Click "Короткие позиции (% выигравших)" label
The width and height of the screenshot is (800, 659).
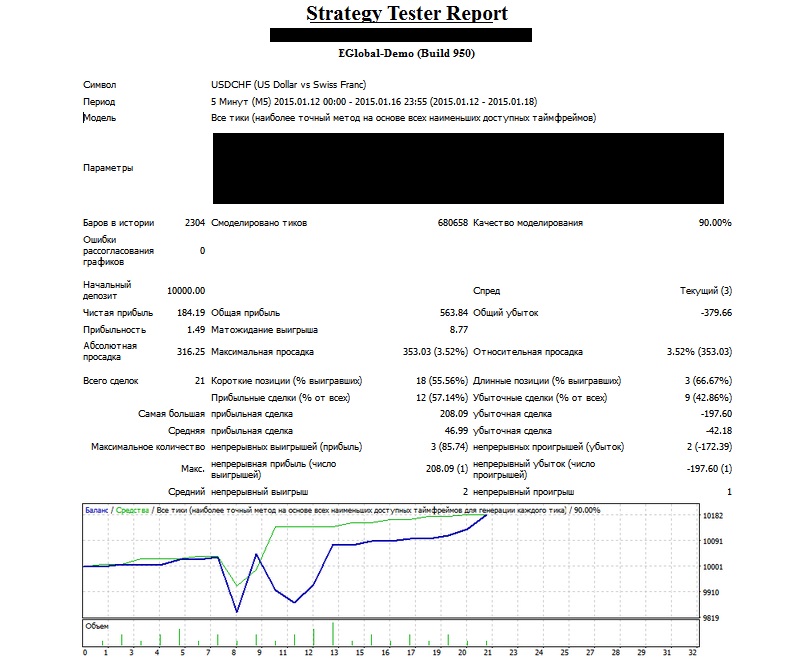pos(287,381)
